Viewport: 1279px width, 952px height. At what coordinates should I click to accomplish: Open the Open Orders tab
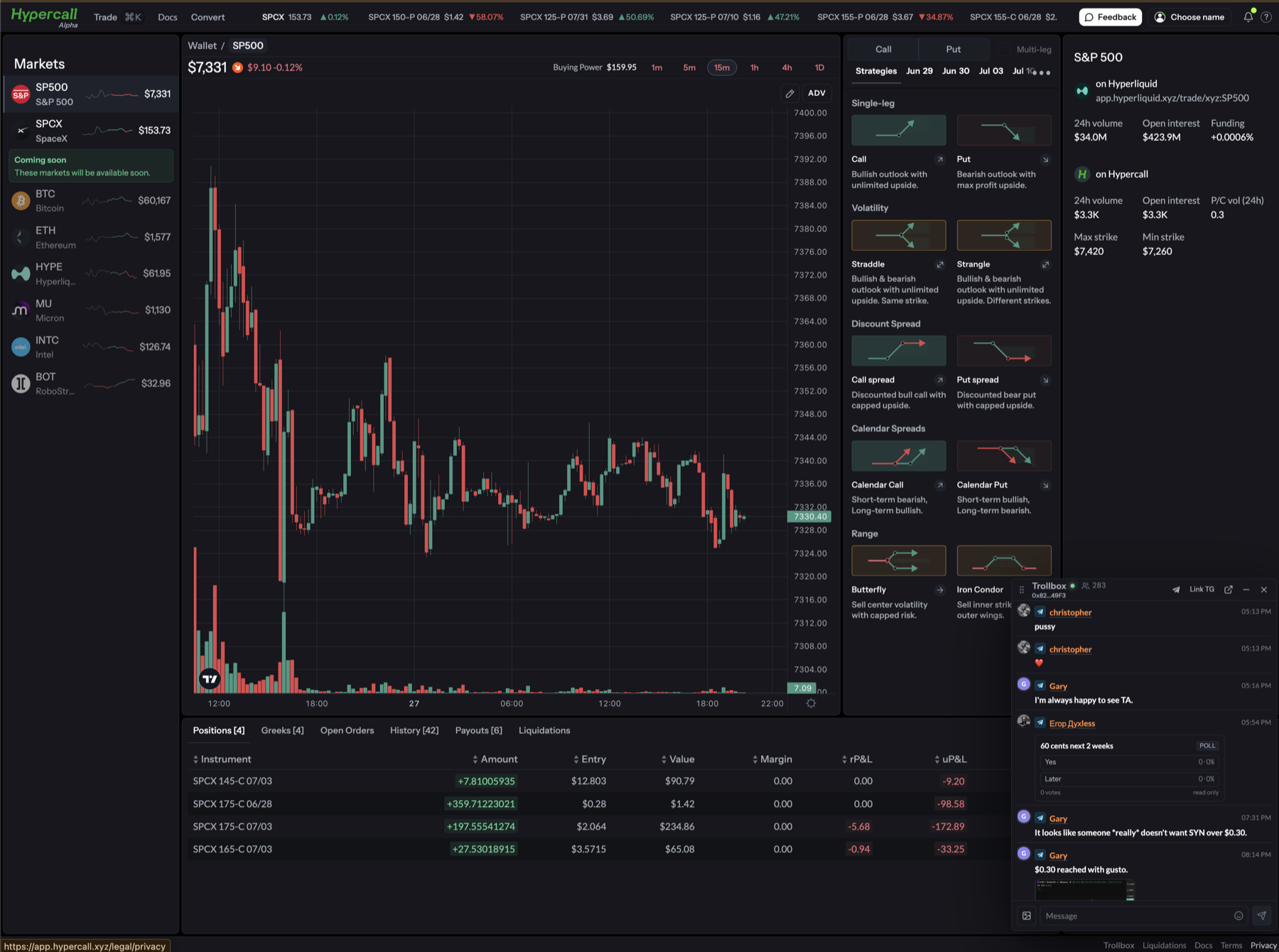coord(347,730)
